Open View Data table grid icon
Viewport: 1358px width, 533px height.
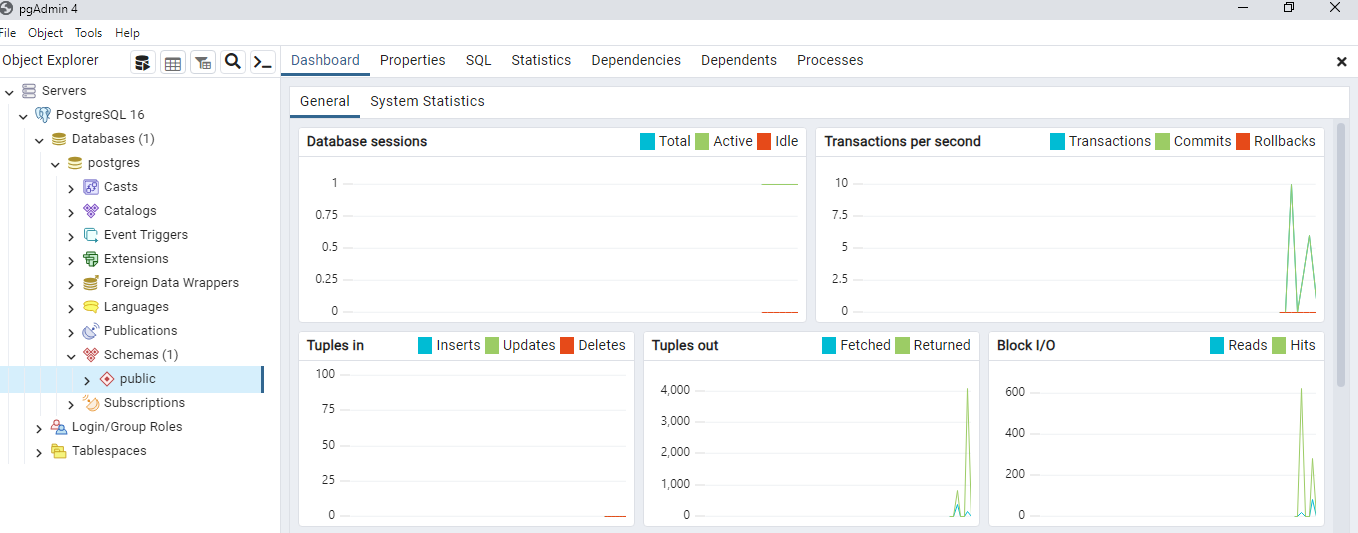[x=173, y=63]
